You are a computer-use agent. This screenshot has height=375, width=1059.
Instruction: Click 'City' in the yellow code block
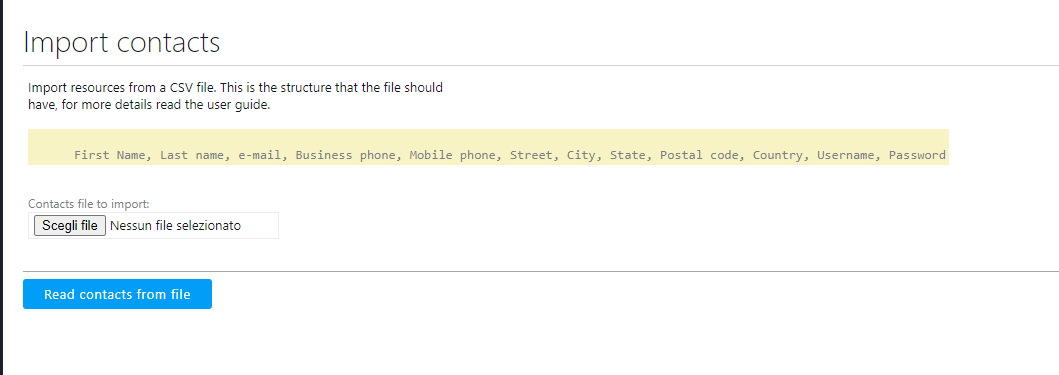(x=581, y=155)
